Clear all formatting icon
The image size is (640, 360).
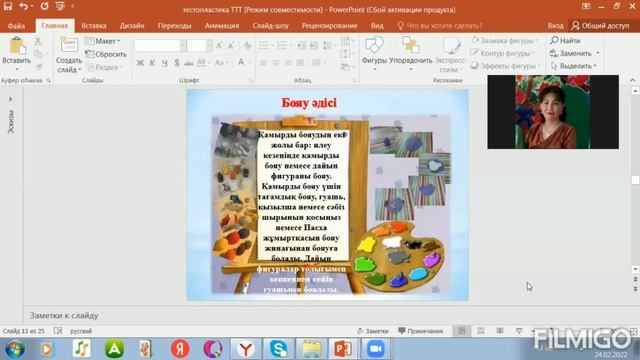coord(247,45)
